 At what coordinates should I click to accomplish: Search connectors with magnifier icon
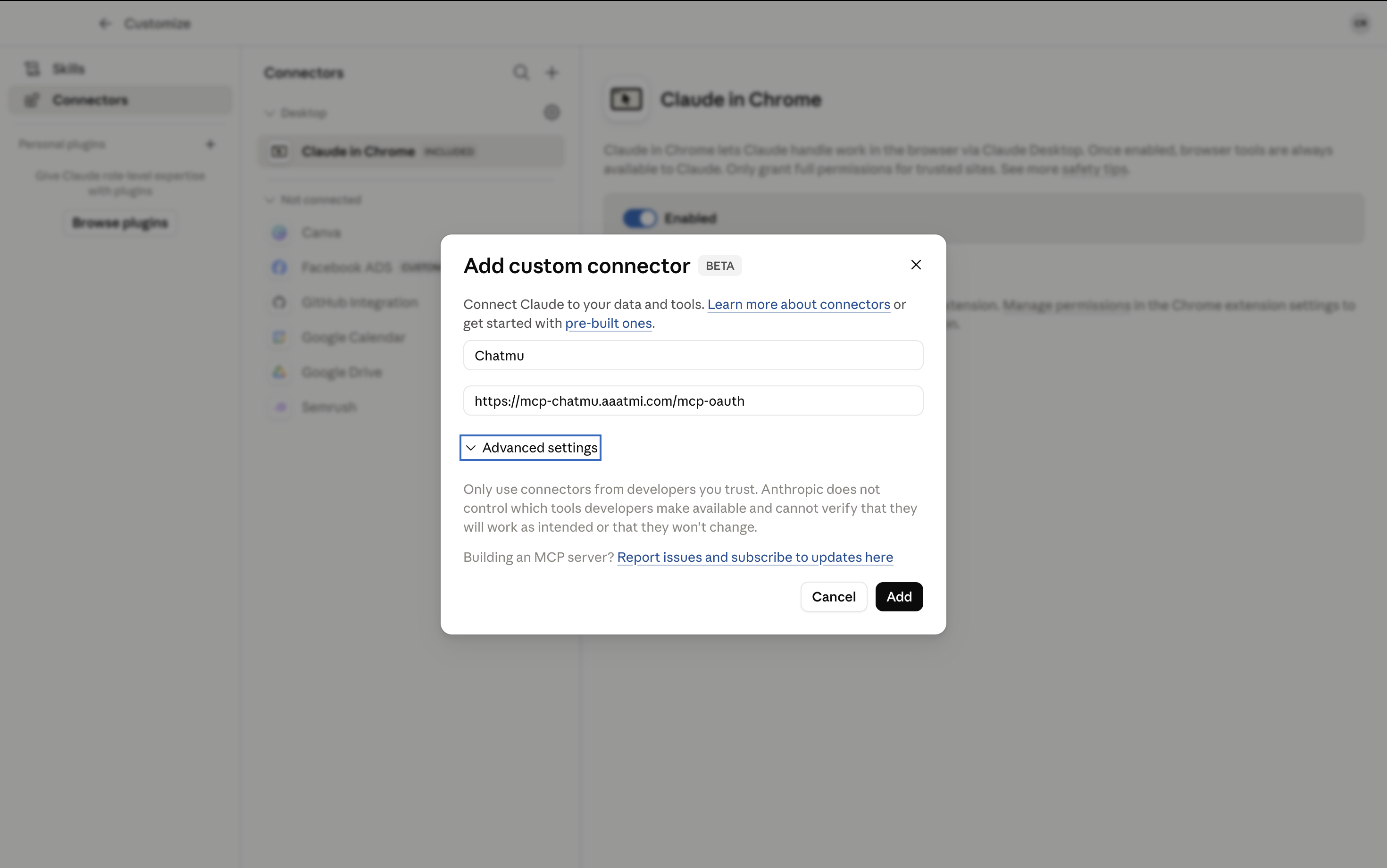tap(521, 72)
